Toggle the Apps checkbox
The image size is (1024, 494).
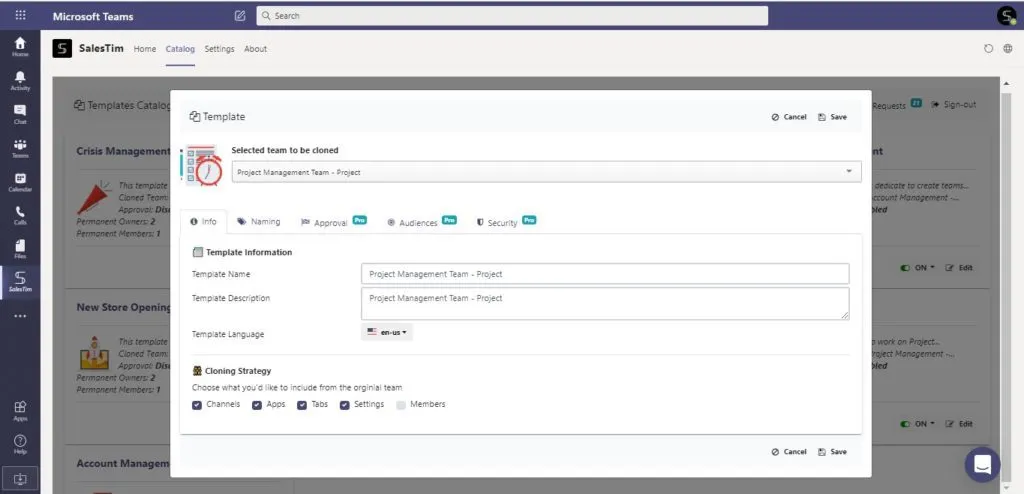[x=257, y=405]
